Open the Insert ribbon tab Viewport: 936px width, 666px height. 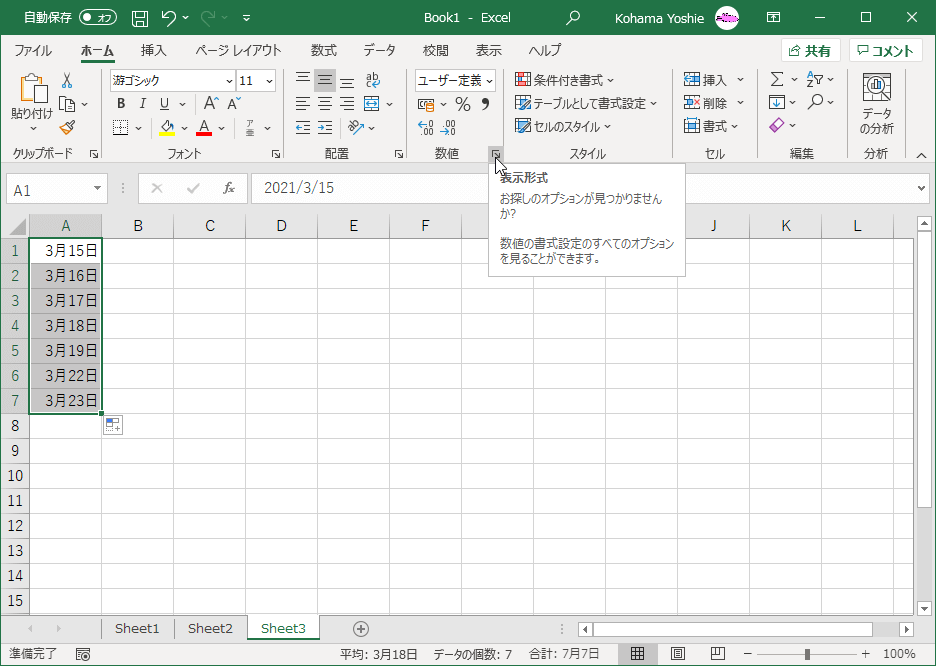(x=153, y=51)
